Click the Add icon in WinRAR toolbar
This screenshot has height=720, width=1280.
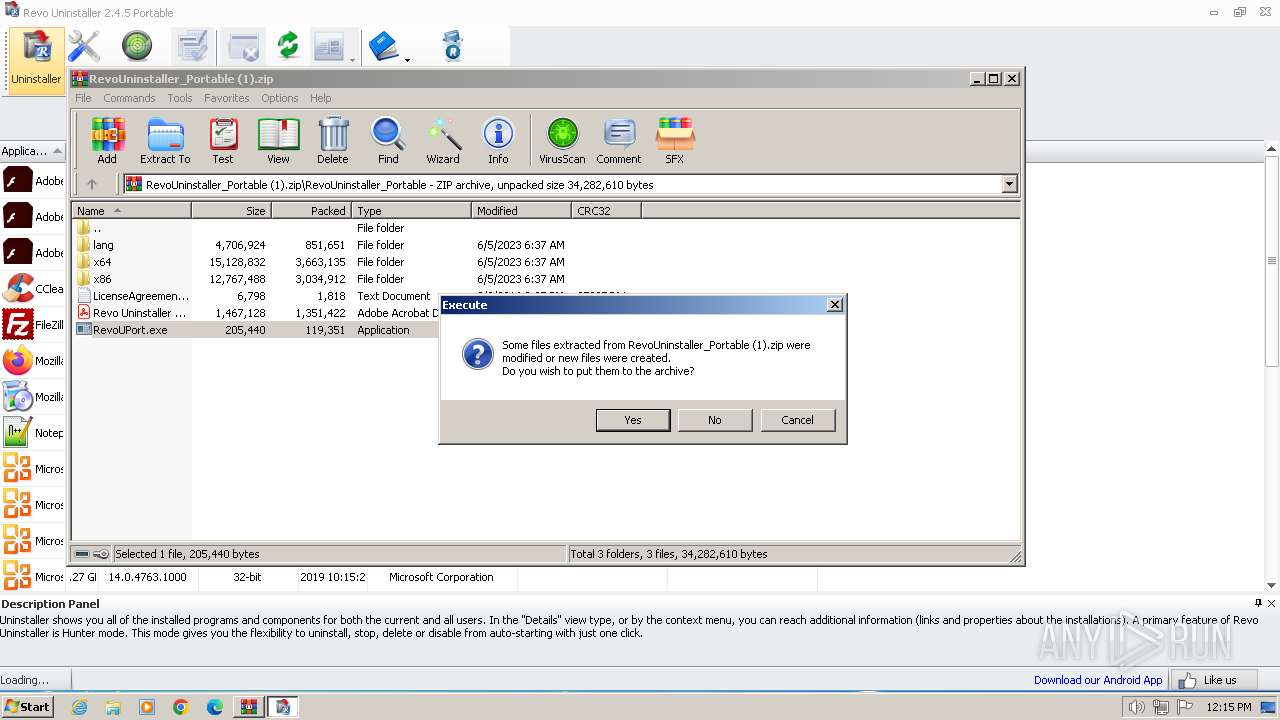coord(107,141)
